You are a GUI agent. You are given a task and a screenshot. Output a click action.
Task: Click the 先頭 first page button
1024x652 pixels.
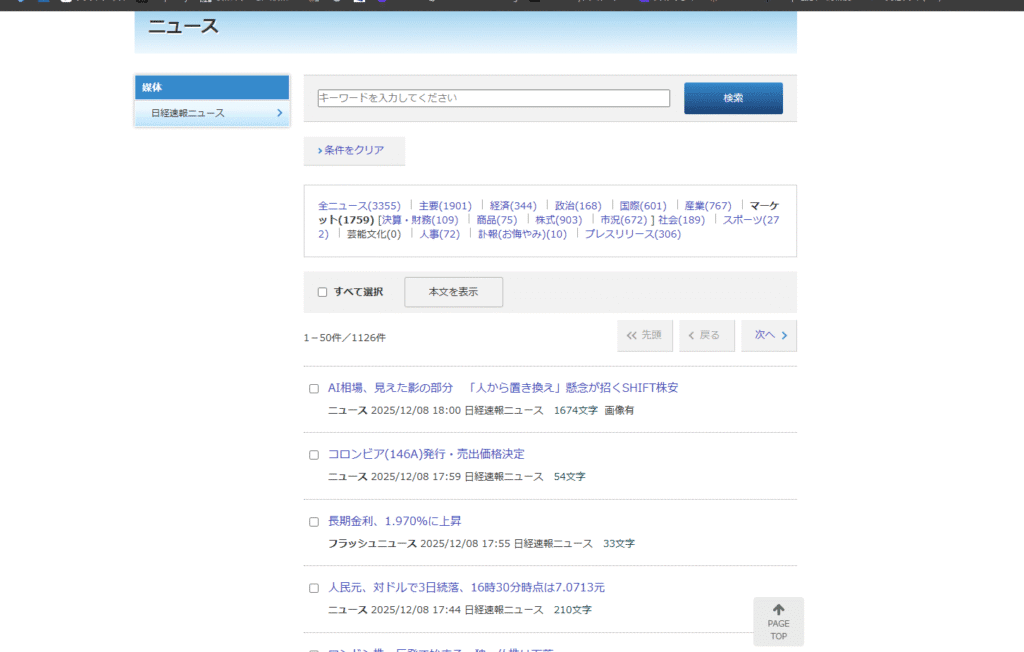point(645,336)
